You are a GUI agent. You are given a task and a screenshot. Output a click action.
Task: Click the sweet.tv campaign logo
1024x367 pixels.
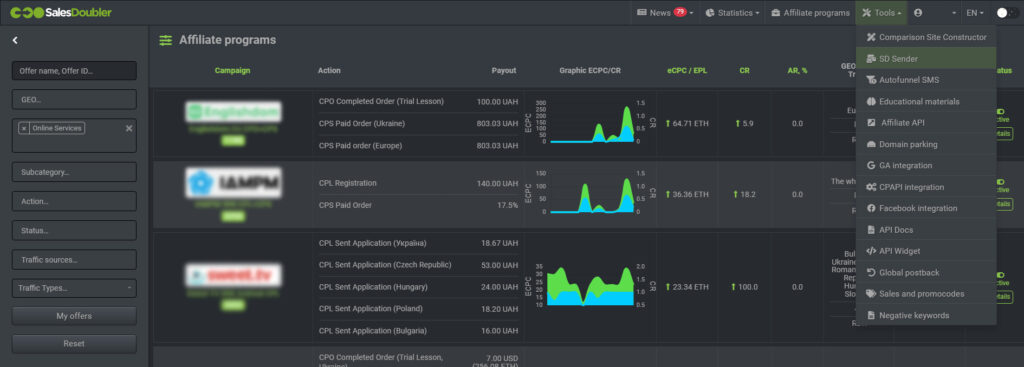pyautogui.click(x=234, y=275)
